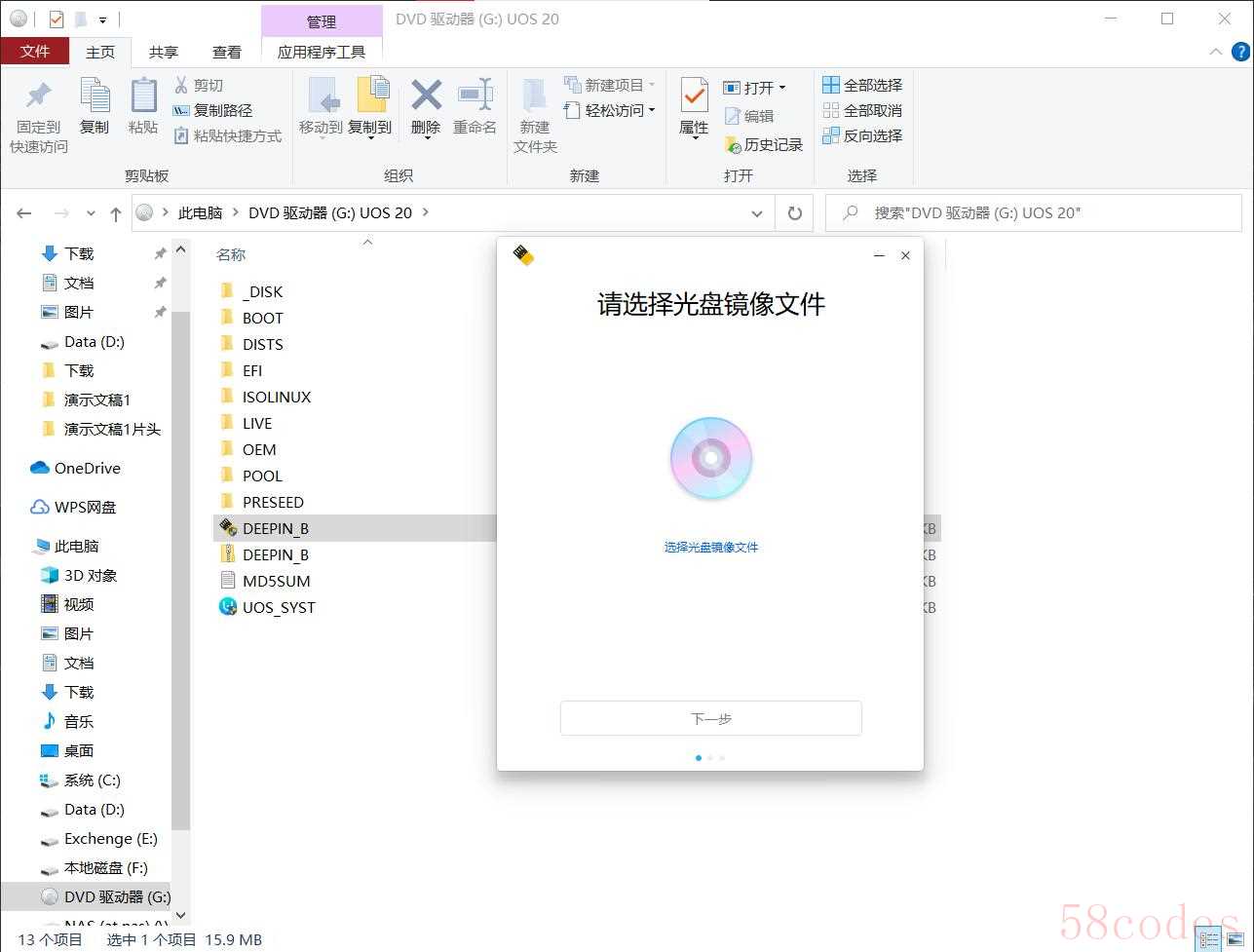
Task: Click chevron after 此电脑 breadcrumb
Action: [x=235, y=212]
